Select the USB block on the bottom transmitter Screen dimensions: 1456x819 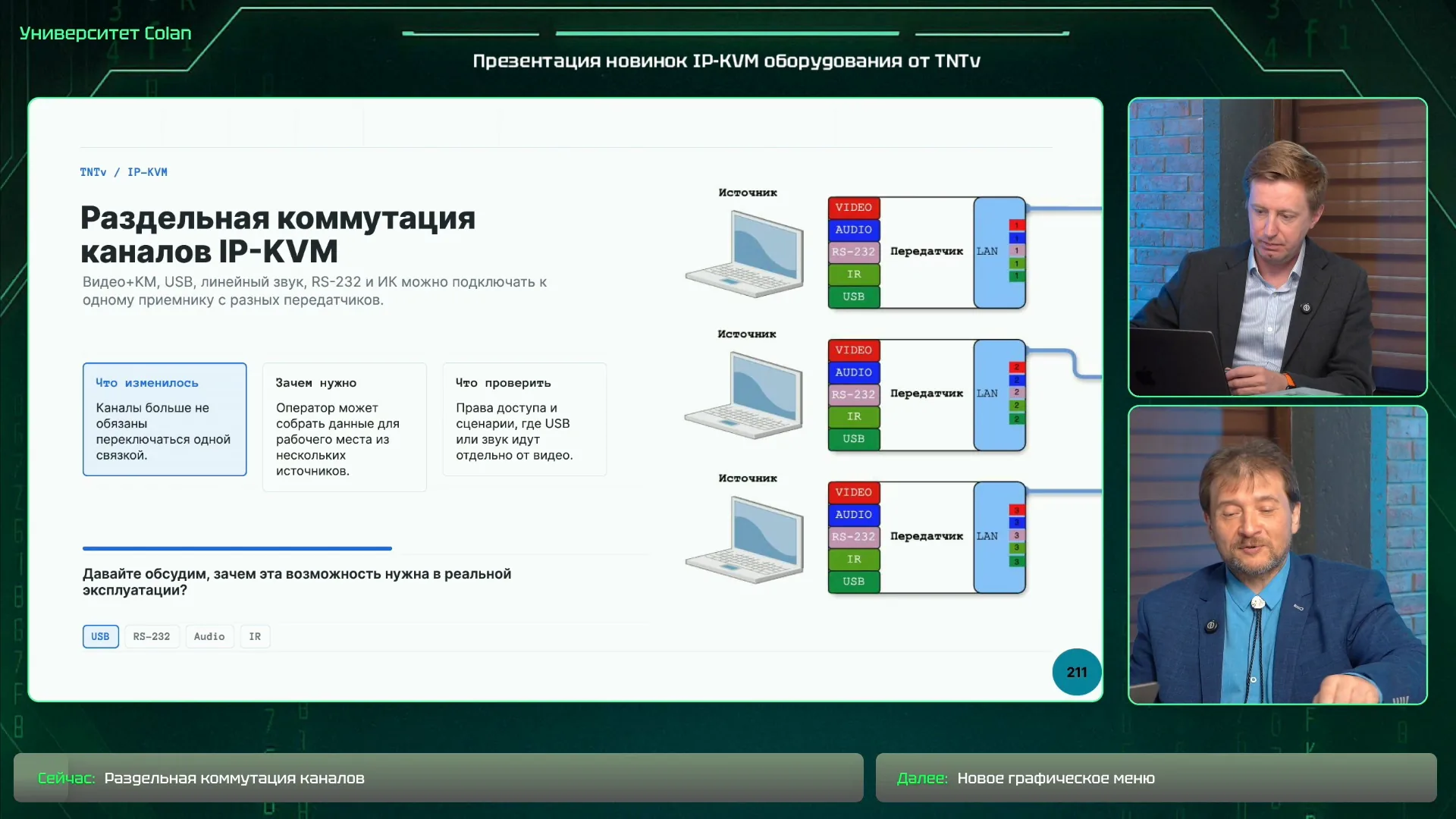pos(854,581)
